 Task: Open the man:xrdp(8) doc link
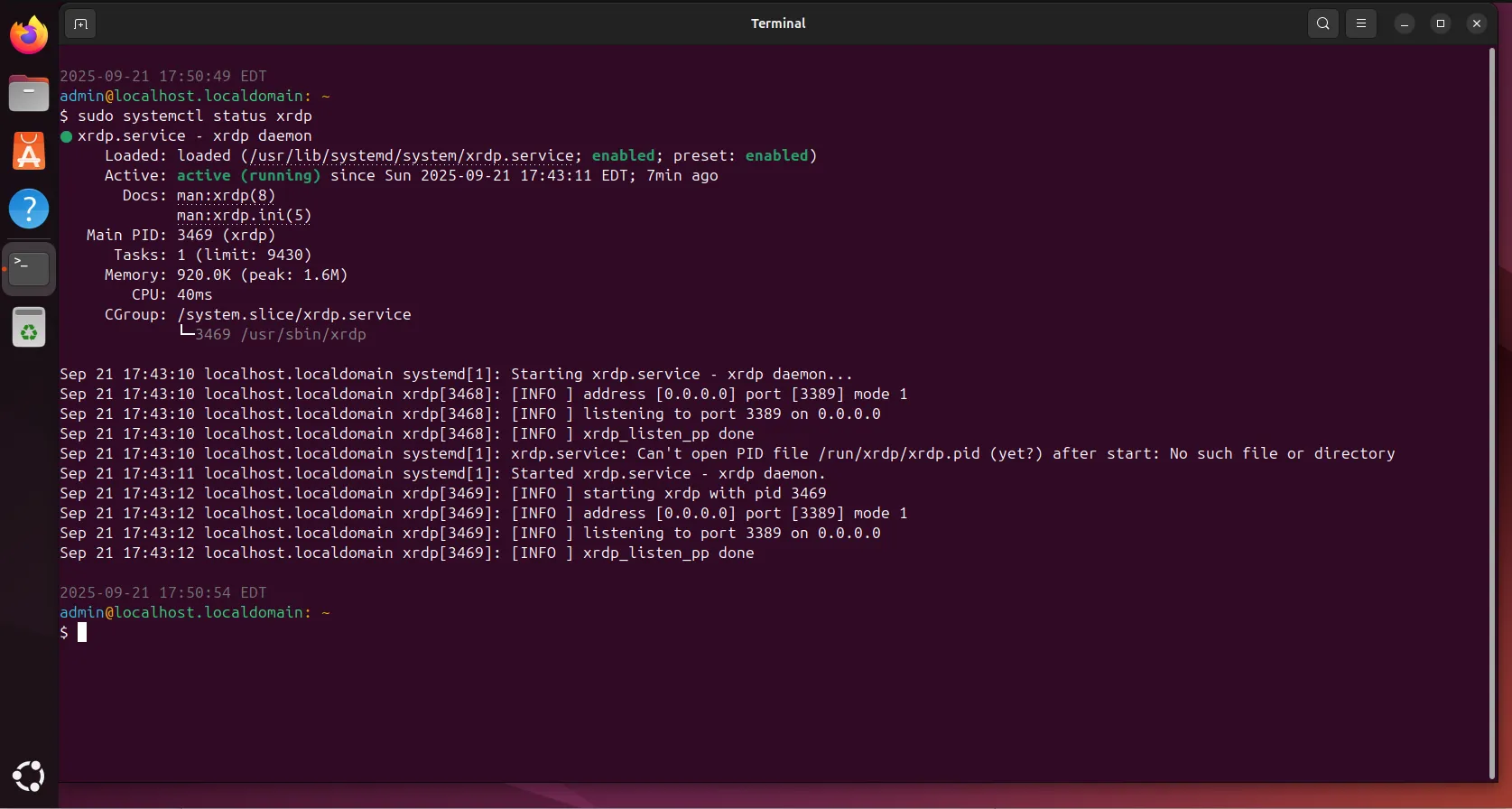(227, 195)
